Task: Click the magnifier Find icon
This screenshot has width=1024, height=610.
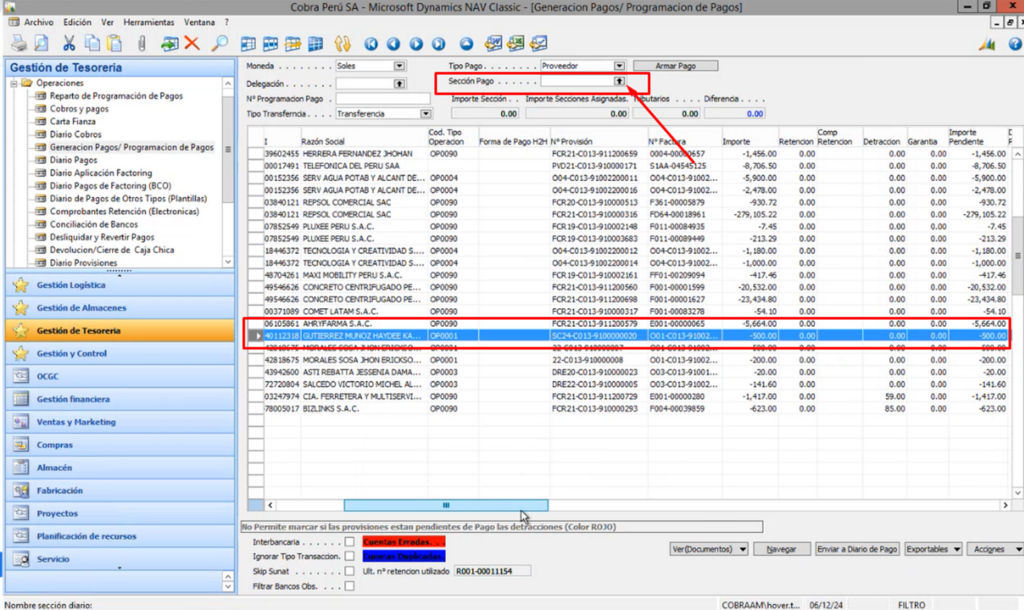Action: click(x=219, y=44)
